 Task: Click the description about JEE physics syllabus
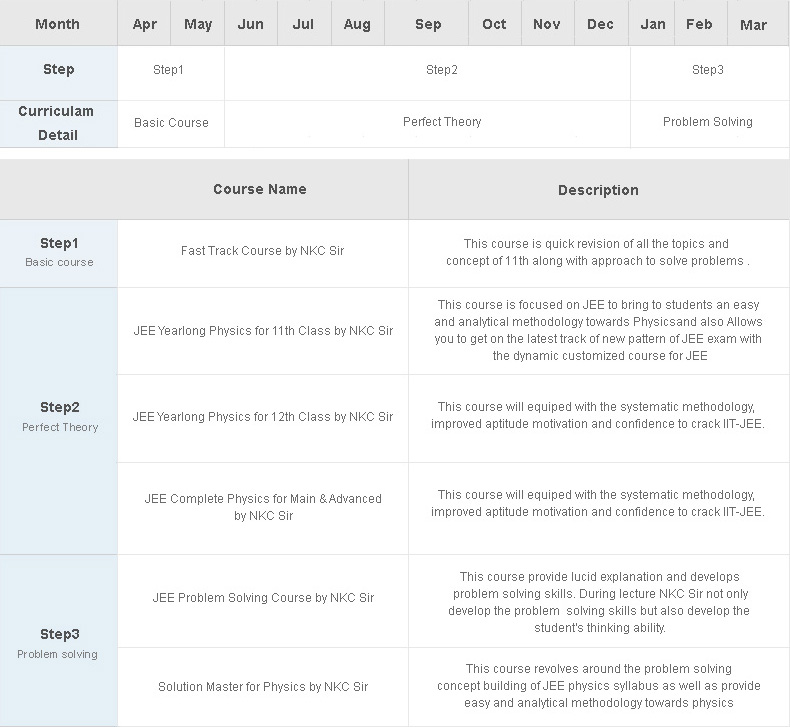599,686
